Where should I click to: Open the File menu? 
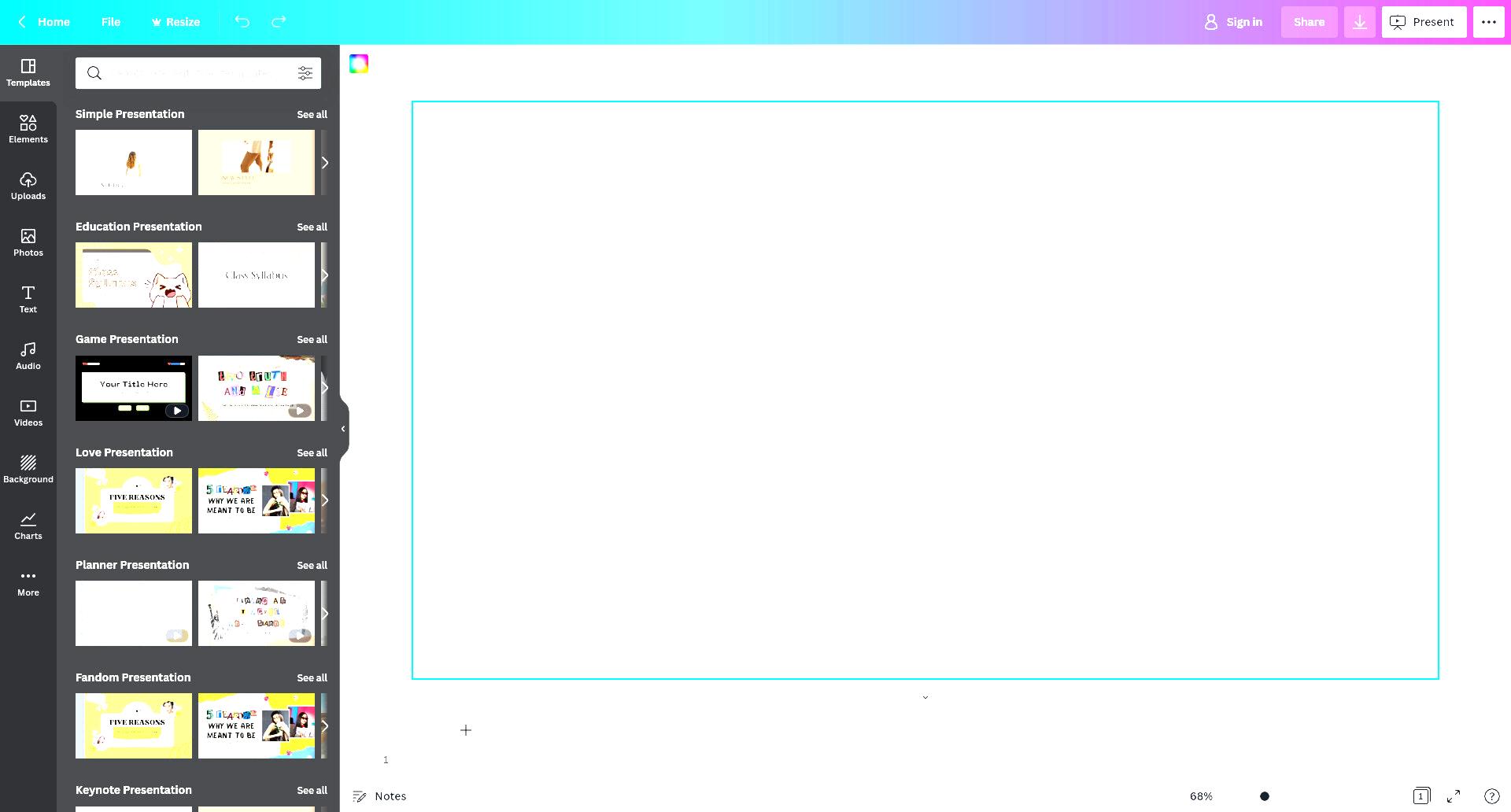pos(111,22)
